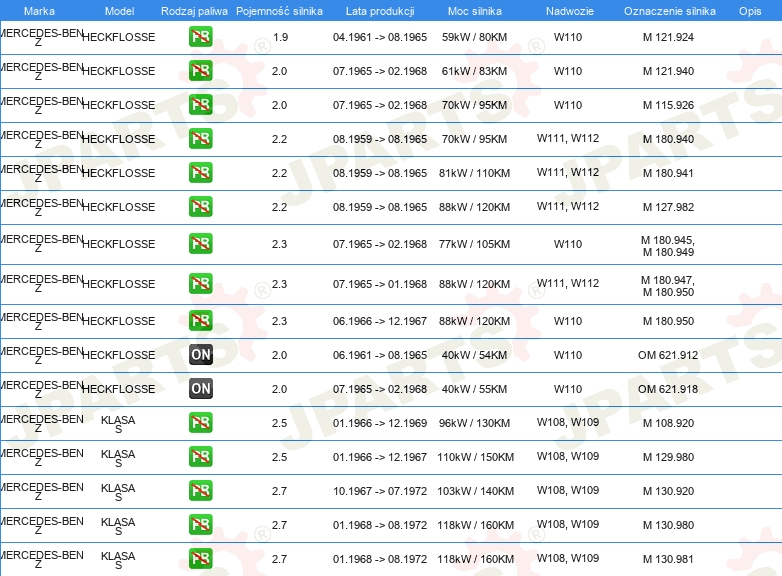Select engine code M 115.926
This screenshot has width=782, height=576.
[668, 105]
